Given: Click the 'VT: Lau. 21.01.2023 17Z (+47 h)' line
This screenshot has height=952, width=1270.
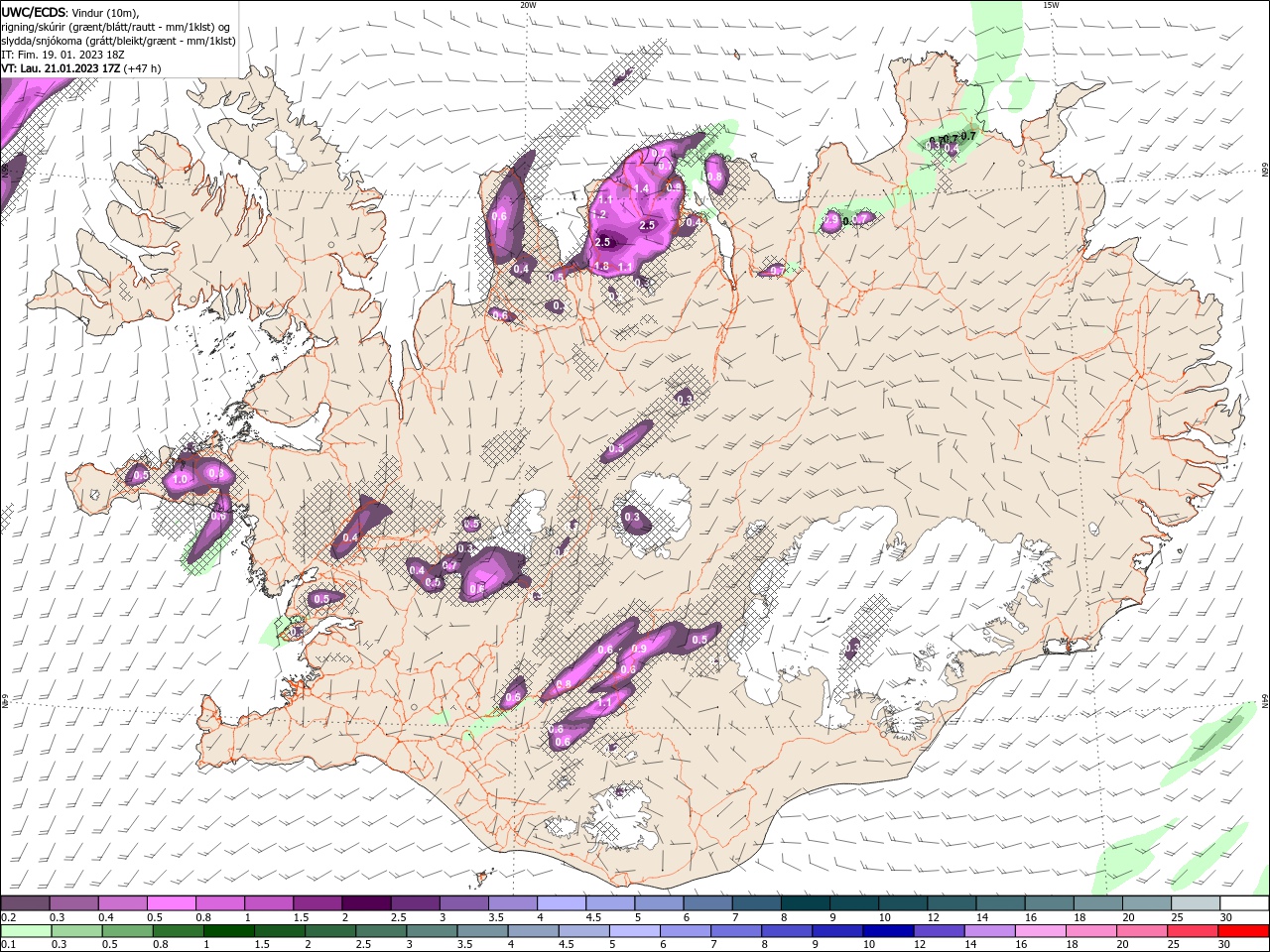Looking at the screenshot, I should click(81, 68).
